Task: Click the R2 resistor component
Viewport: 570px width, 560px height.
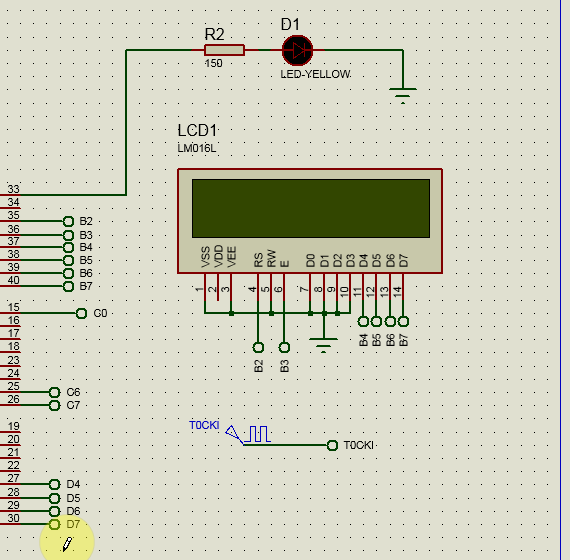Action: click(x=224, y=50)
